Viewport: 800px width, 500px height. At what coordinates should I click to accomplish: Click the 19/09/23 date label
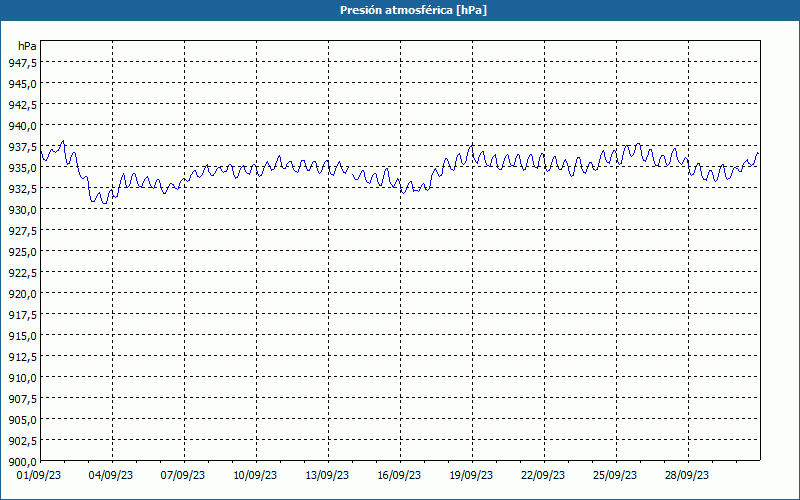[x=471, y=475]
